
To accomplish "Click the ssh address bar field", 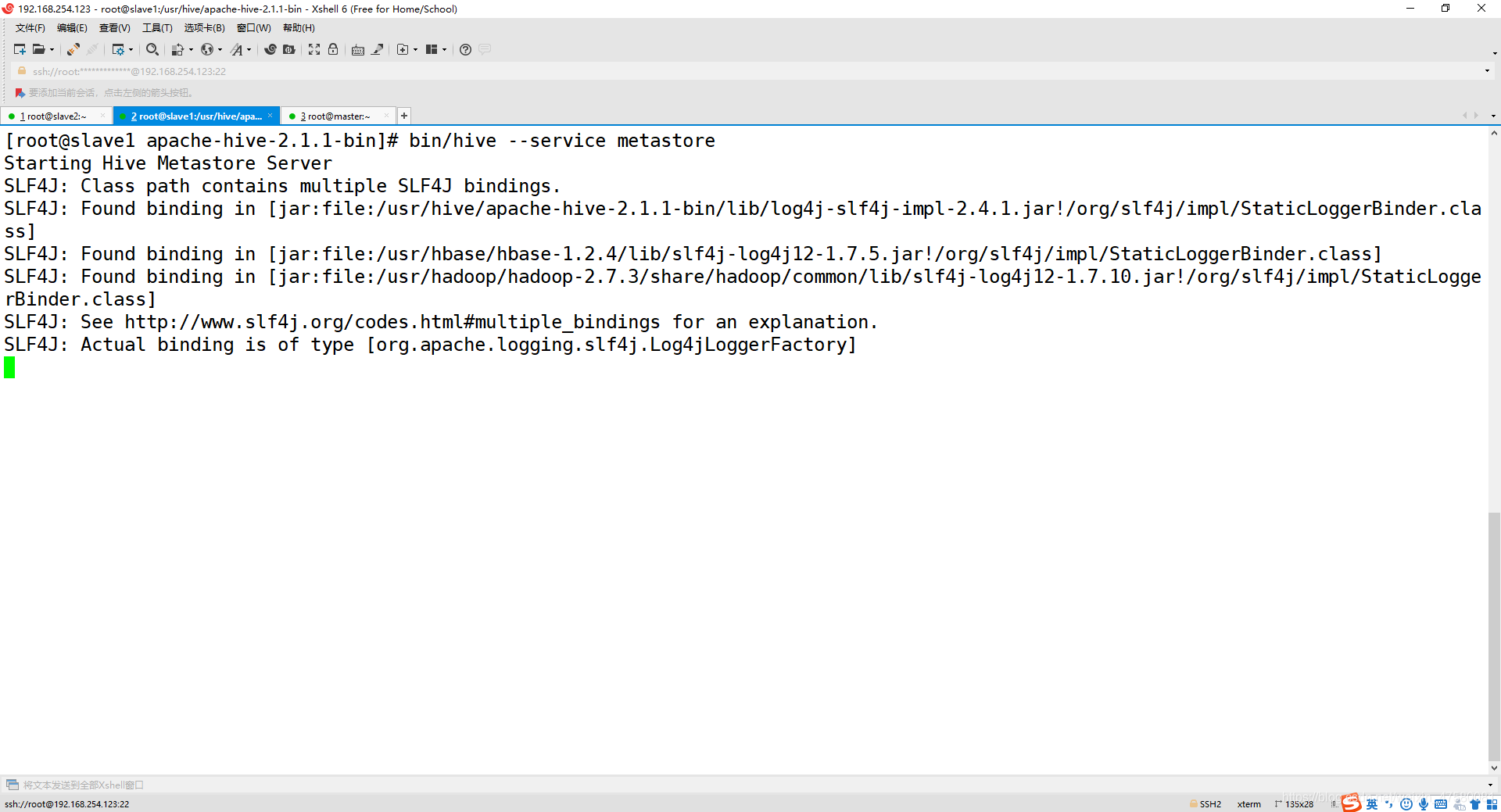I will pyautogui.click(x=750, y=71).
